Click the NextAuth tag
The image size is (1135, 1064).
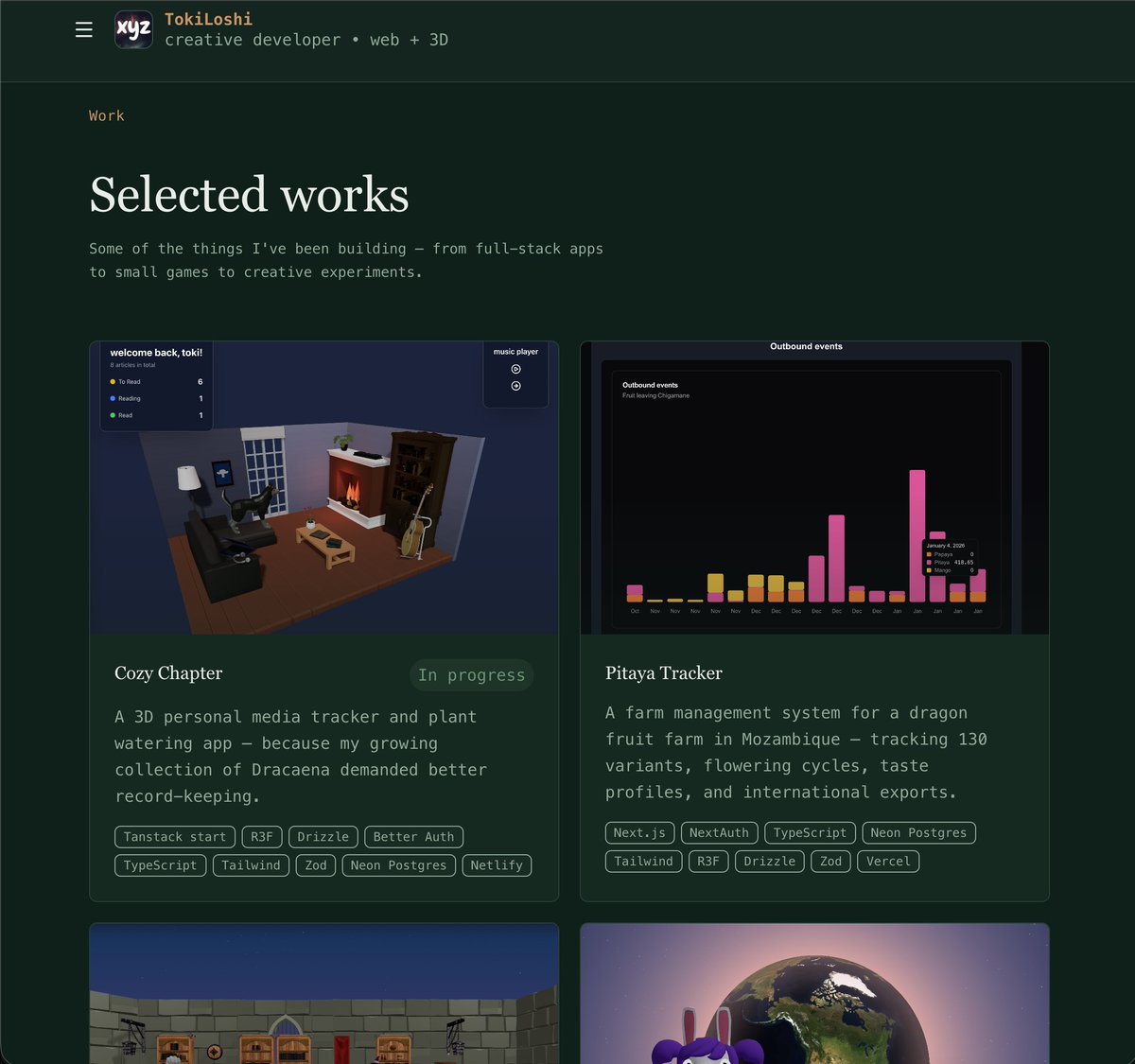[719, 833]
